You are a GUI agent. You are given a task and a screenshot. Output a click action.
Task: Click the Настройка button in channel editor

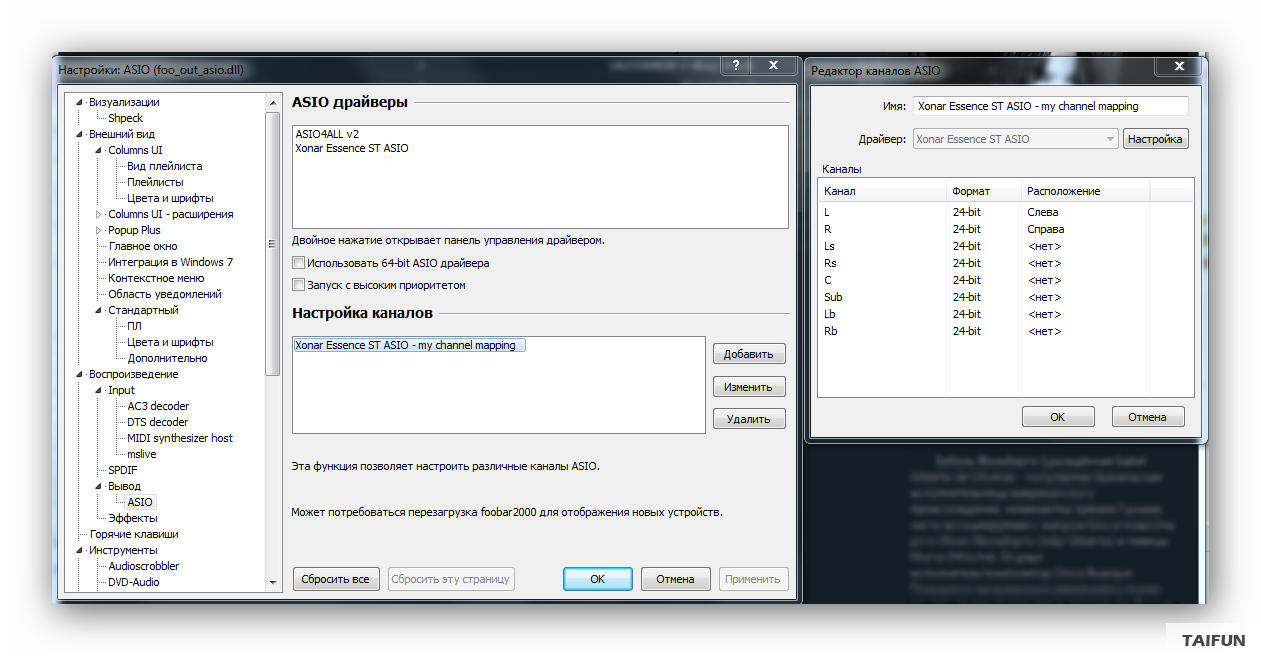click(x=1155, y=139)
